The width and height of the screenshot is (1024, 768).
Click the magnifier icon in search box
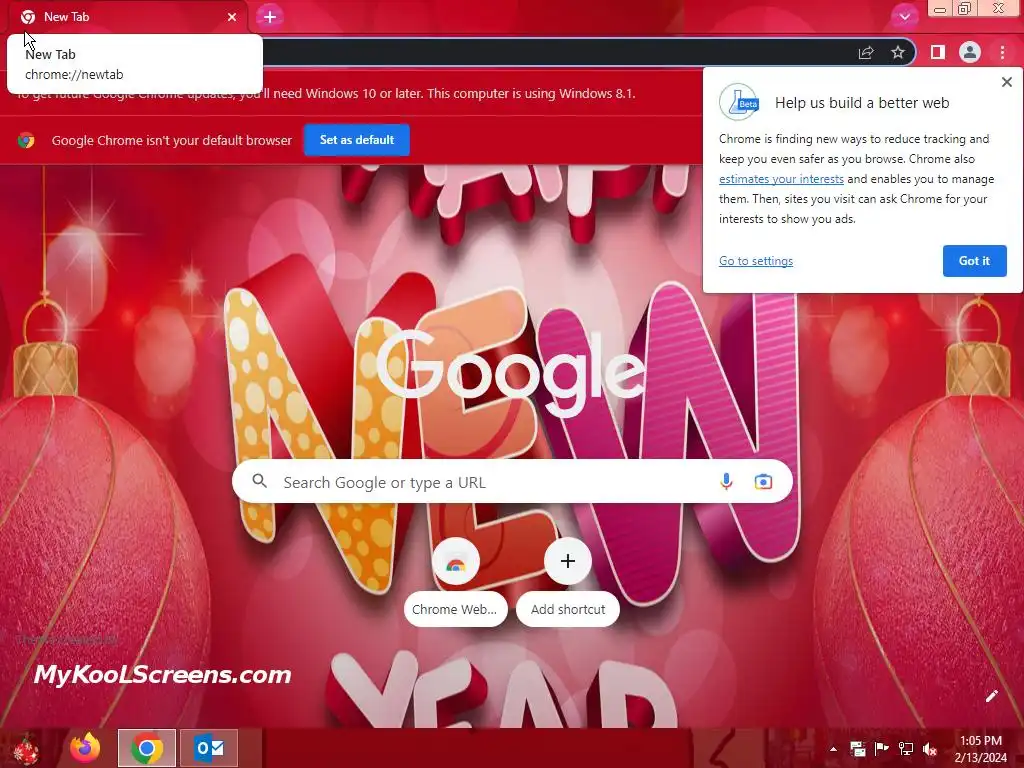[x=260, y=481]
